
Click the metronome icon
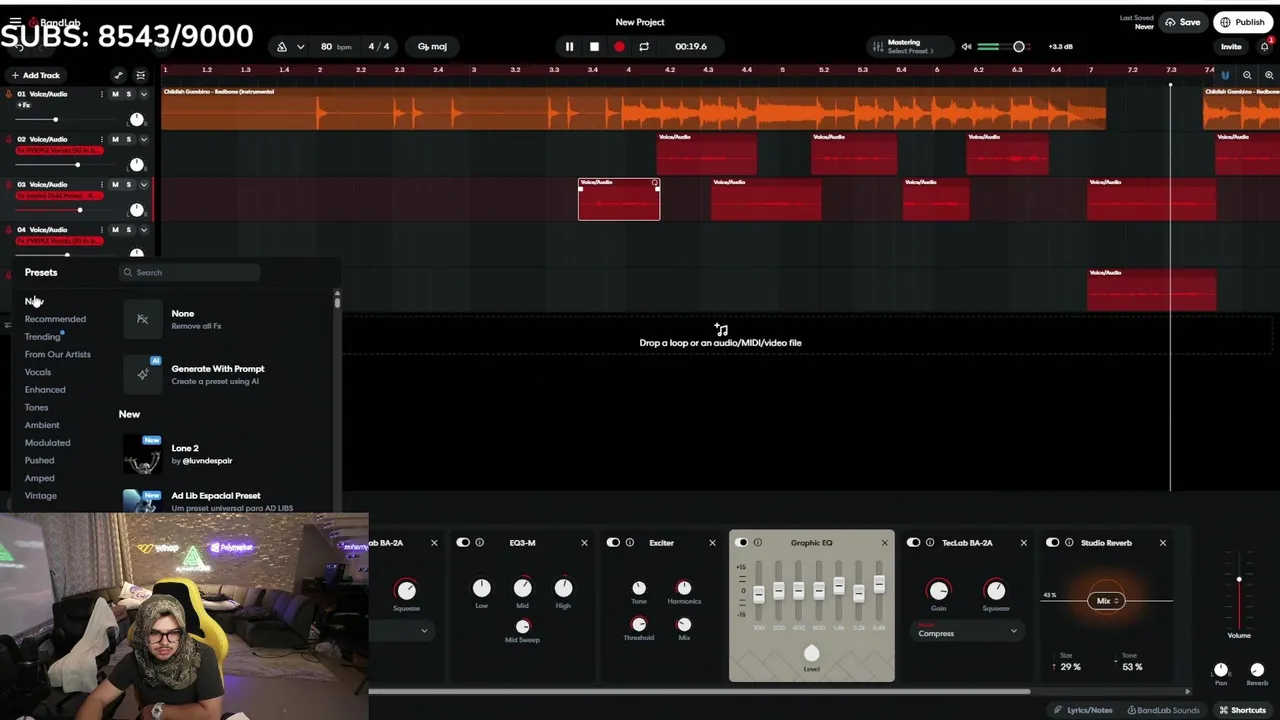point(282,47)
